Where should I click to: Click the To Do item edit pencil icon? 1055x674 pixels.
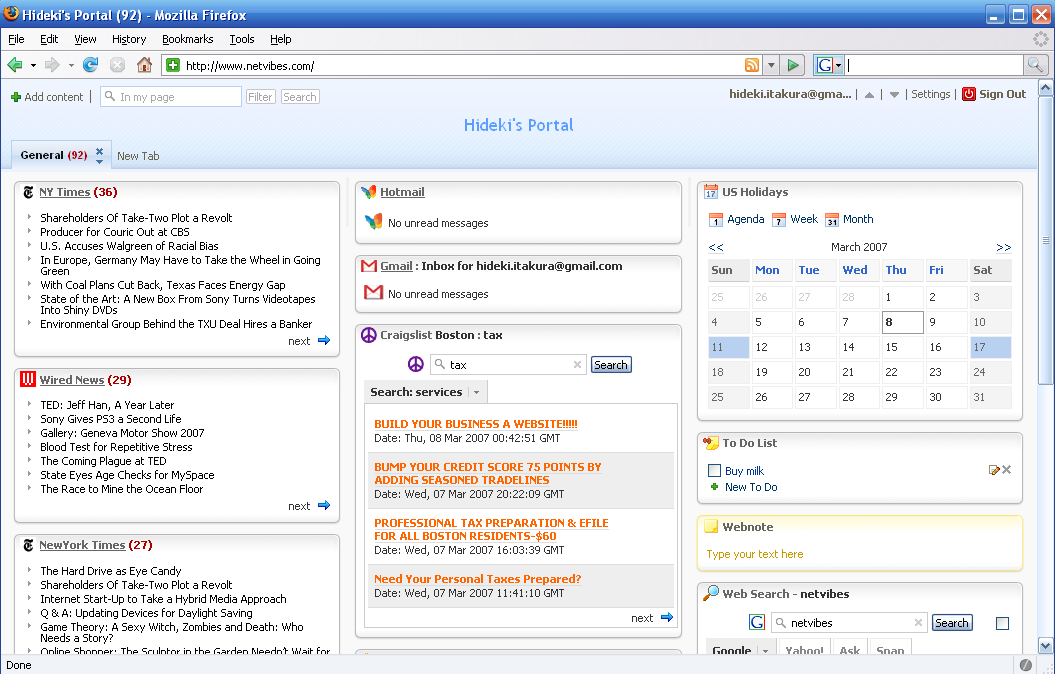point(994,470)
